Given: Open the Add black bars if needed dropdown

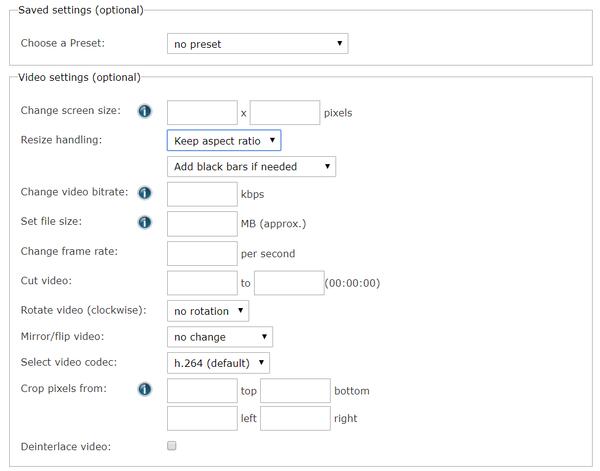Looking at the screenshot, I should [x=251, y=167].
